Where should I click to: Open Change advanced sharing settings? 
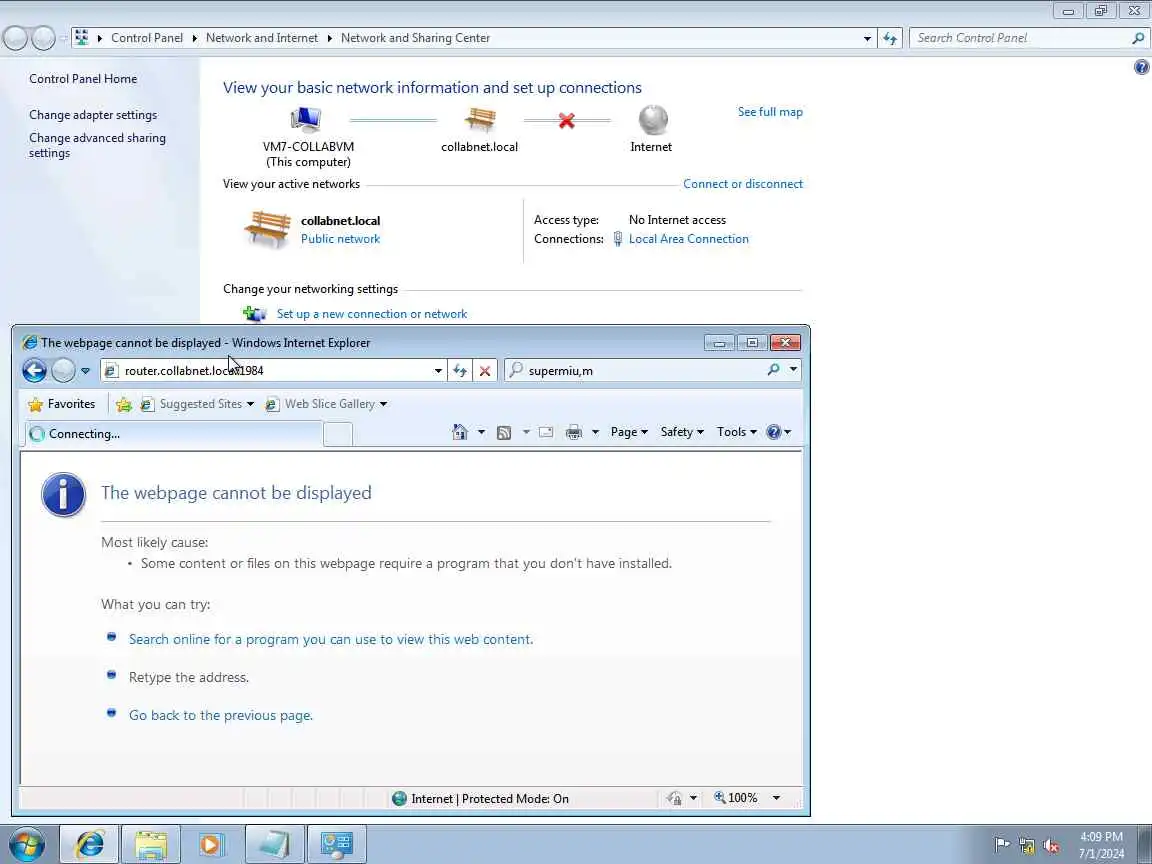pos(97,145)
